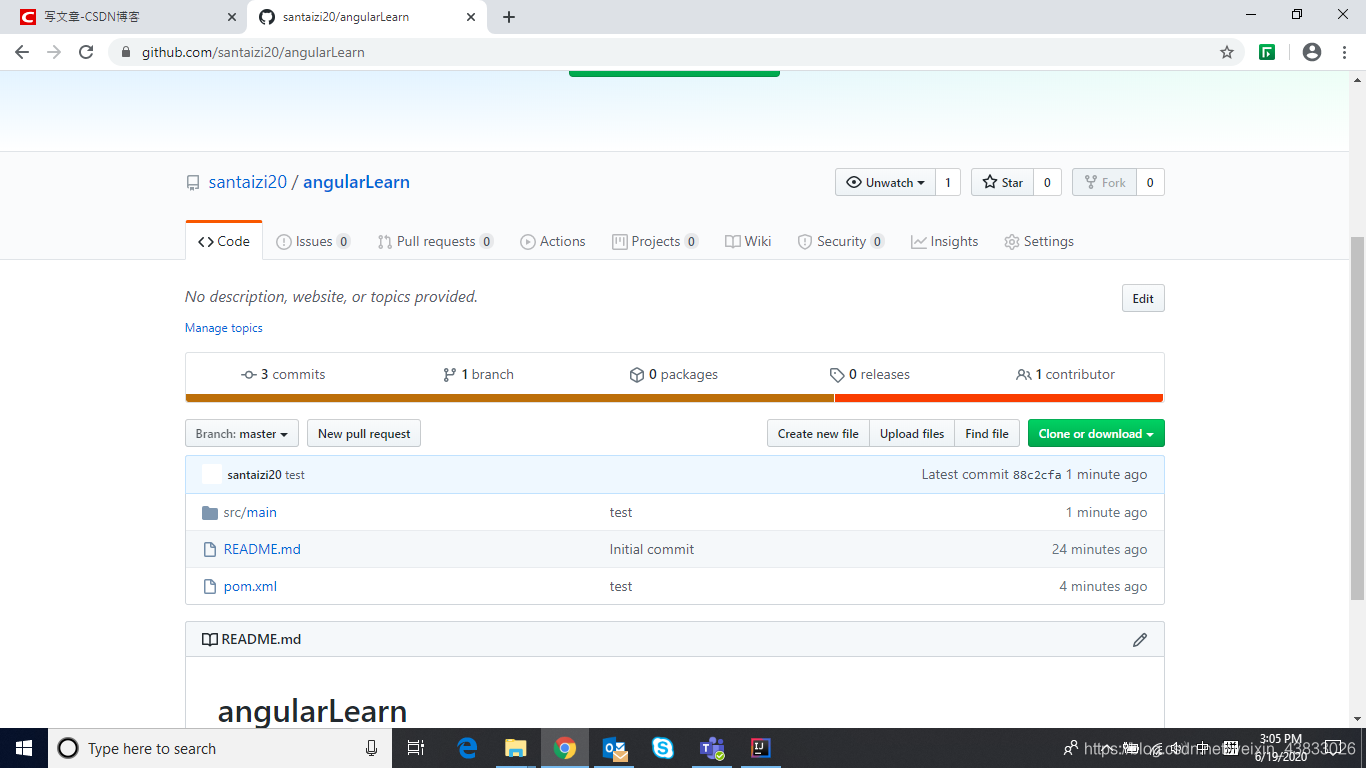Open a new browser tab

pyautogui.click(x=509, y=17)
